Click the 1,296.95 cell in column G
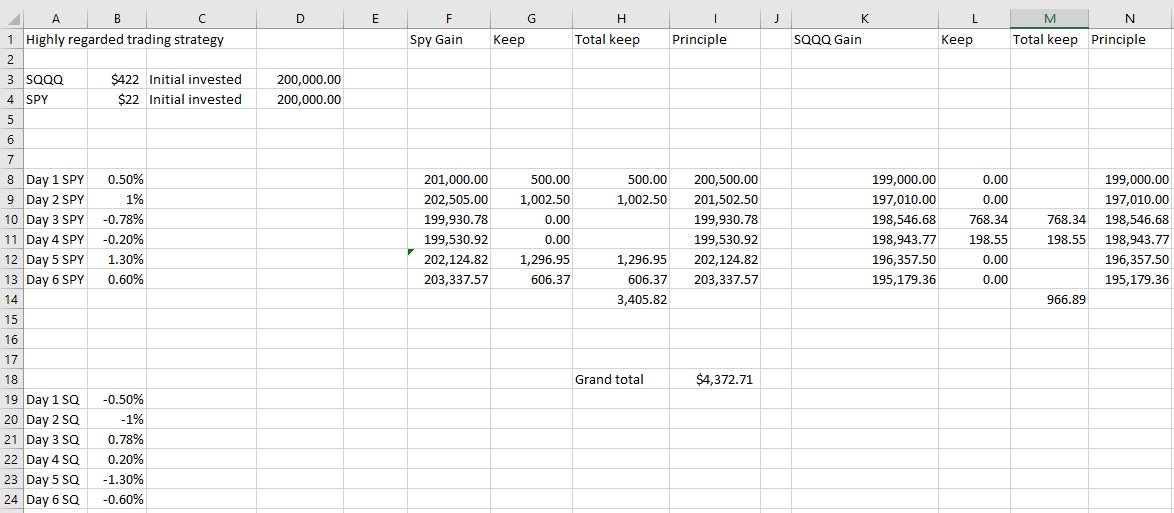This screenshot has width=1174, height=513. [531, 259]
